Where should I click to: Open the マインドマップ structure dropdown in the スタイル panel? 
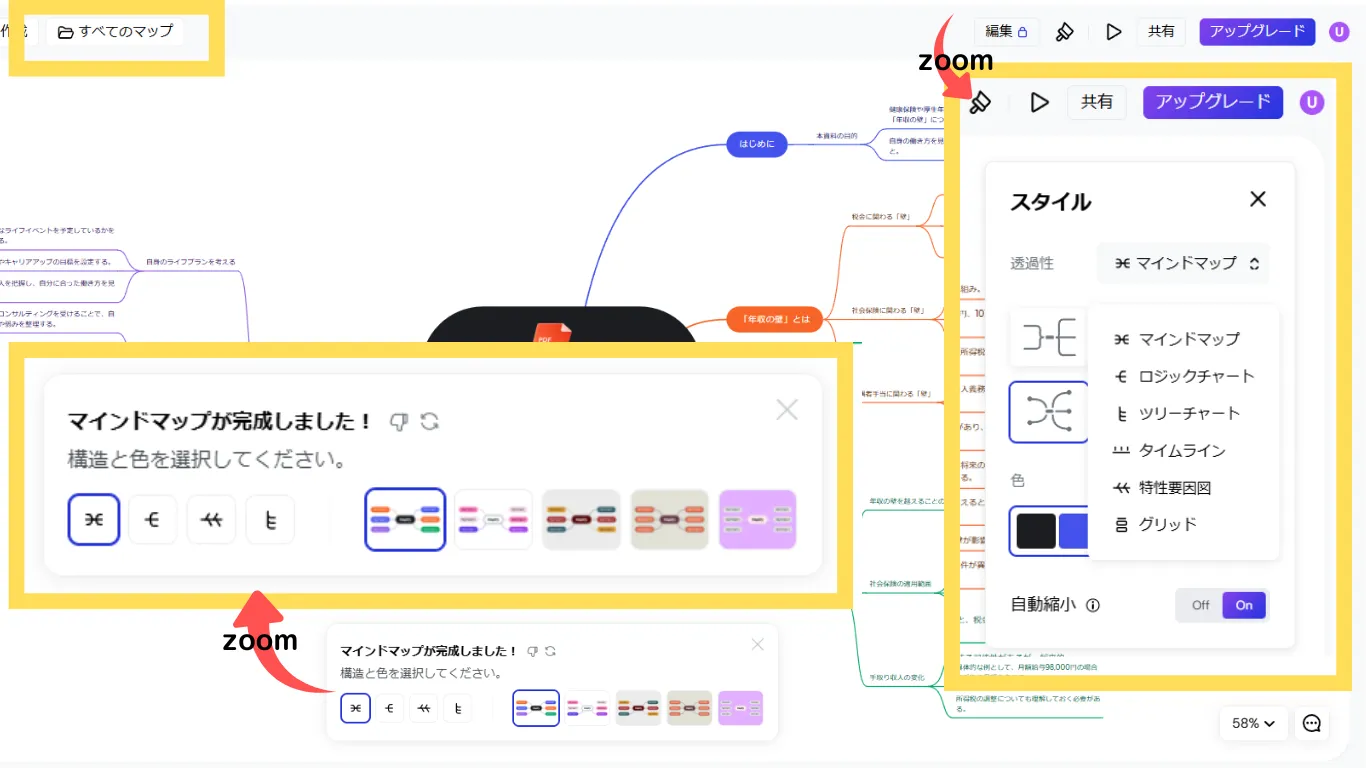point(1183,263)
